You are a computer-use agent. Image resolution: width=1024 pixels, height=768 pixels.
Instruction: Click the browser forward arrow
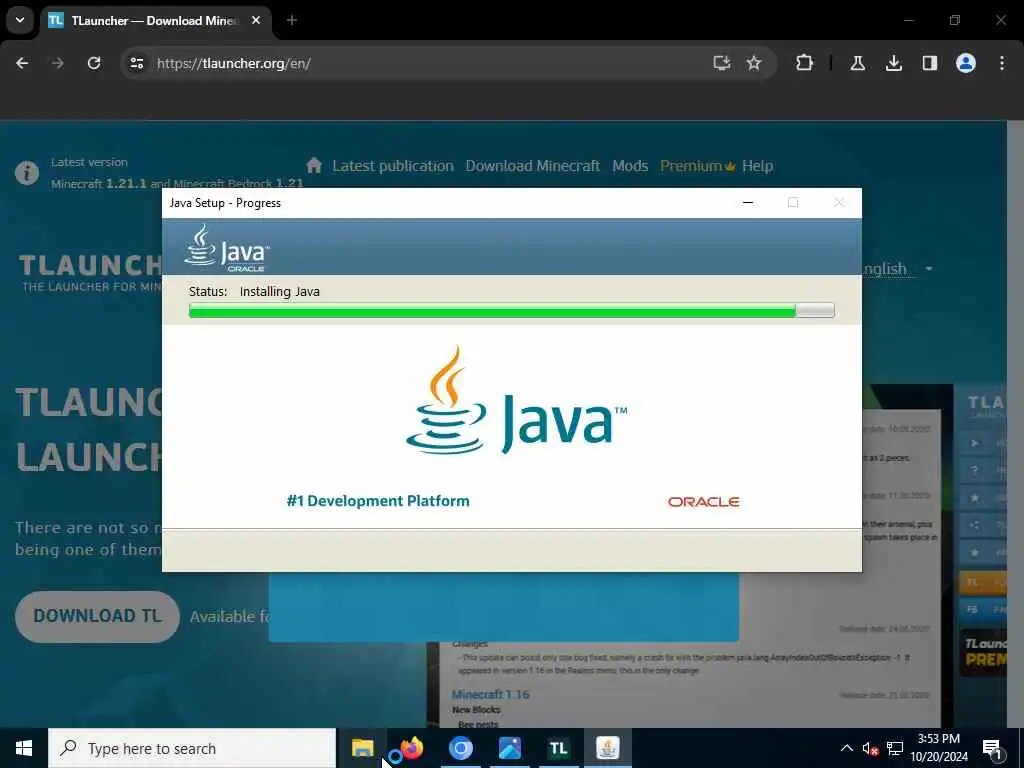(58, 63)
